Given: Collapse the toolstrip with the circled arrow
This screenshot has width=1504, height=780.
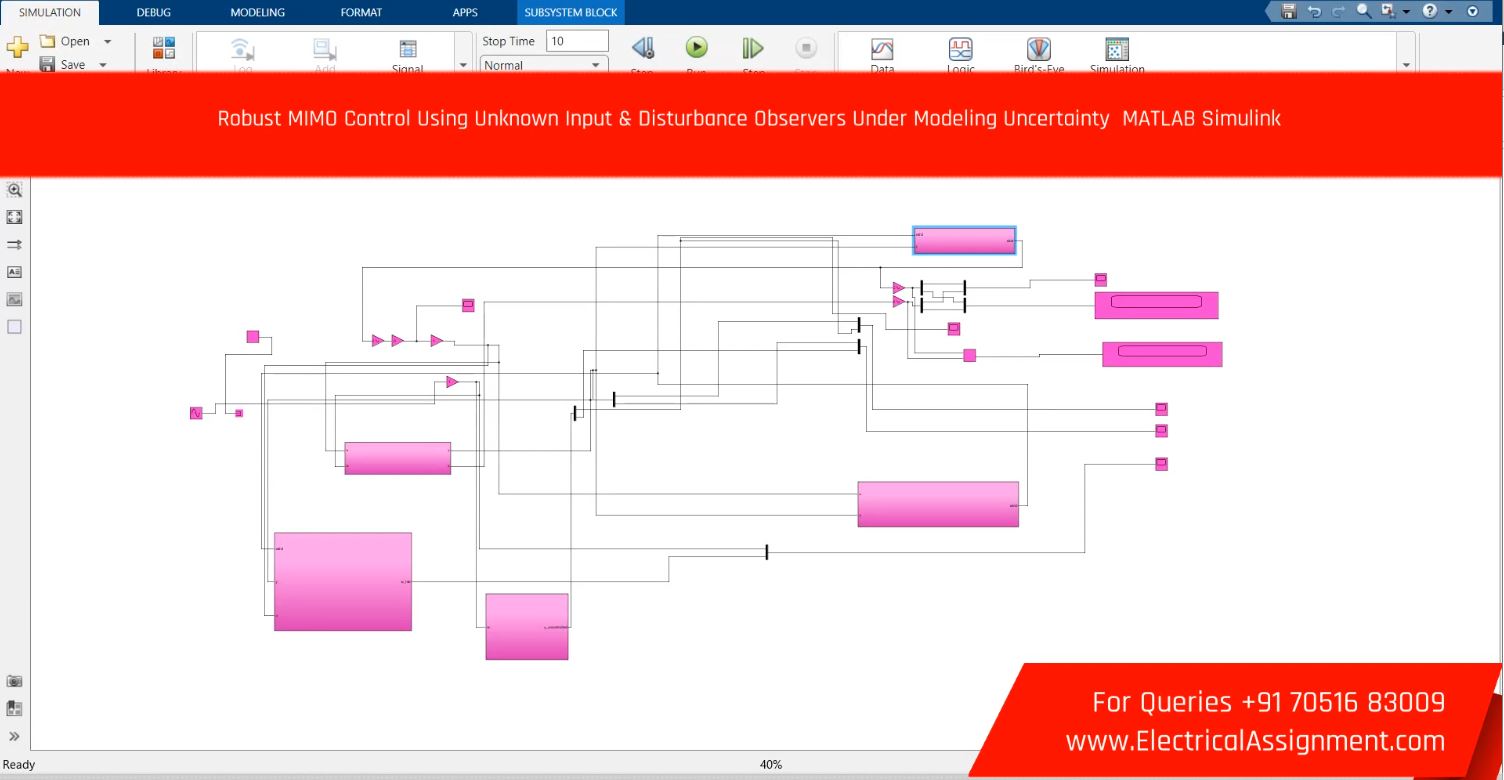Looking at the screenshot, I should pyautogui.click(x=1472, y=11).
